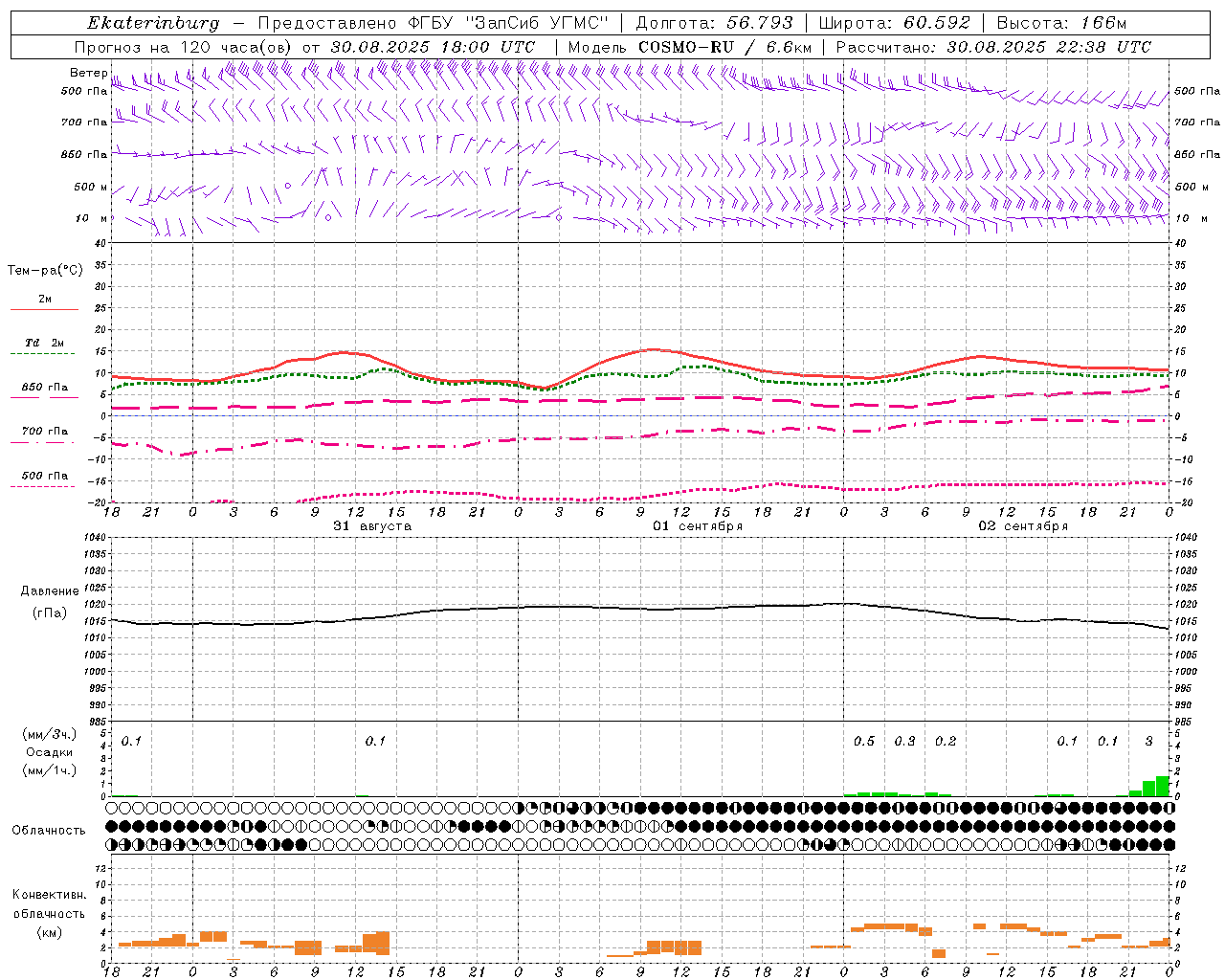
Task: Click the "0.5" precipitation amount value
Action: click(864, 742)
